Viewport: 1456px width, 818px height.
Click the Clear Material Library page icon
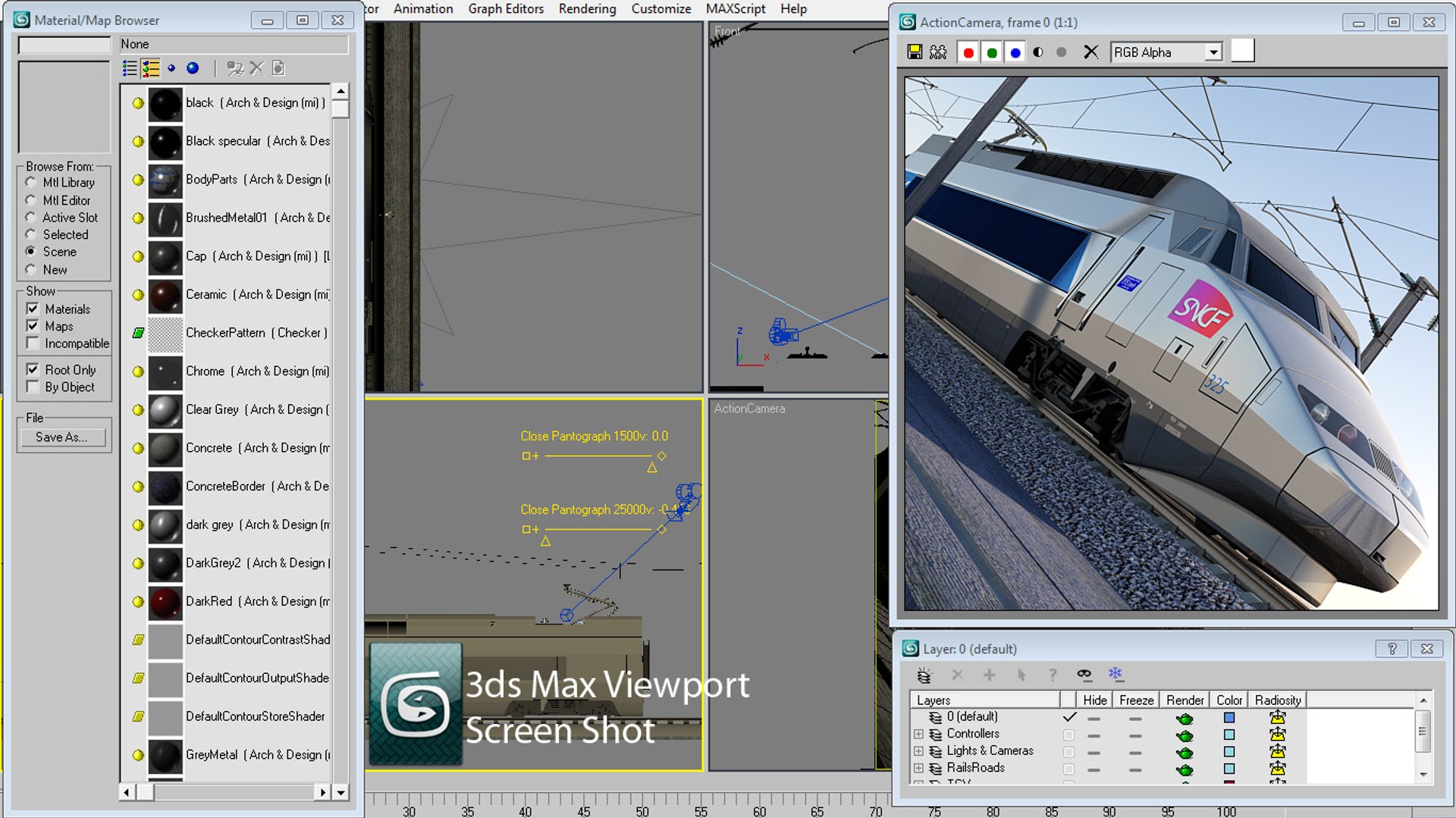click(x=278, y=68)
